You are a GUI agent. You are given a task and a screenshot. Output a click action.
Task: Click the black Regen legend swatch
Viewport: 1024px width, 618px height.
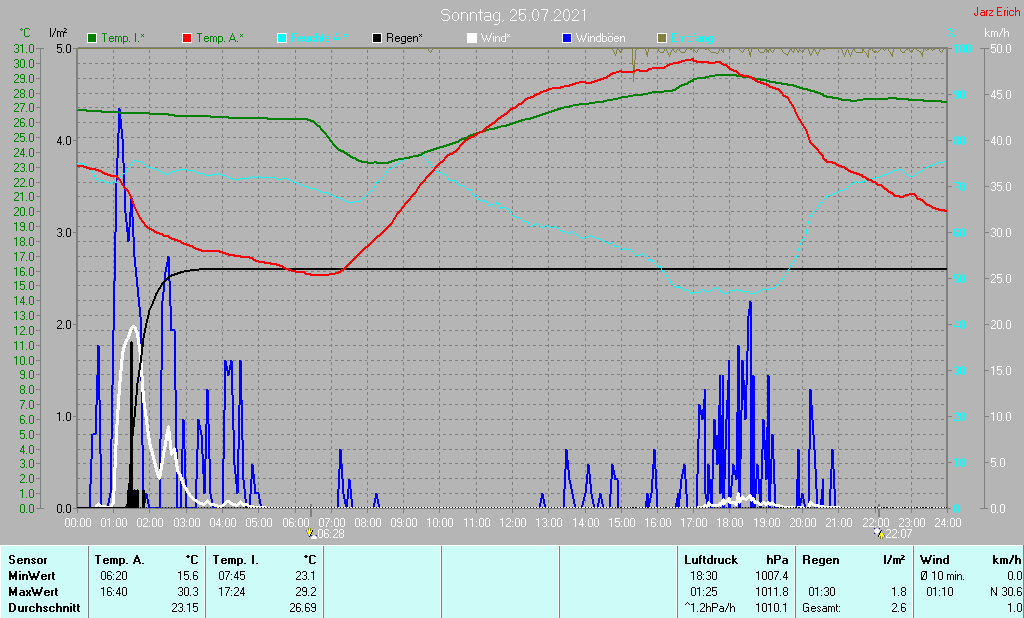pyautogui.click(x=377, y=38)
